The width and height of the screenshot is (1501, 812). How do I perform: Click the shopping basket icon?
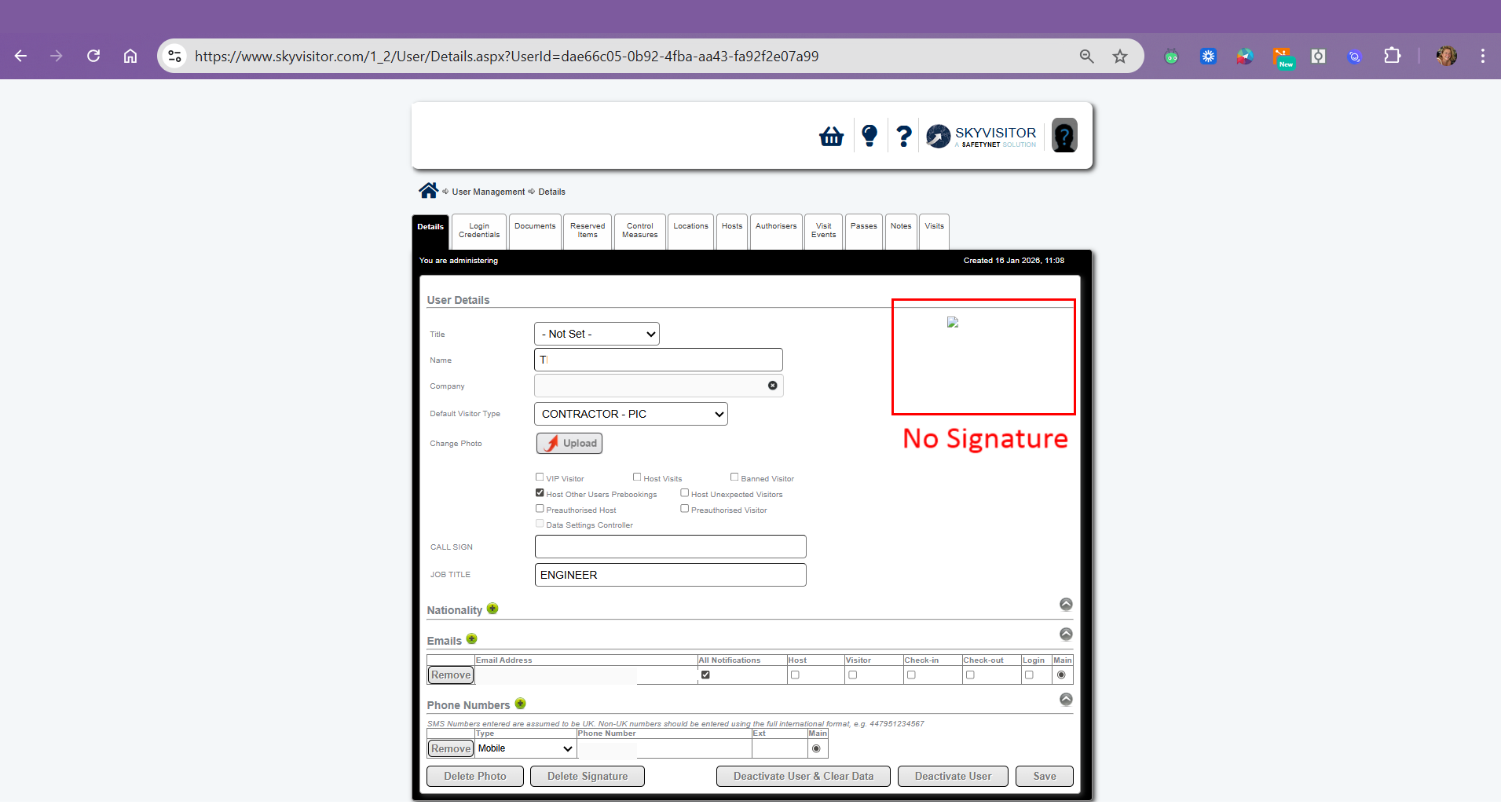(x=831, y=137)
